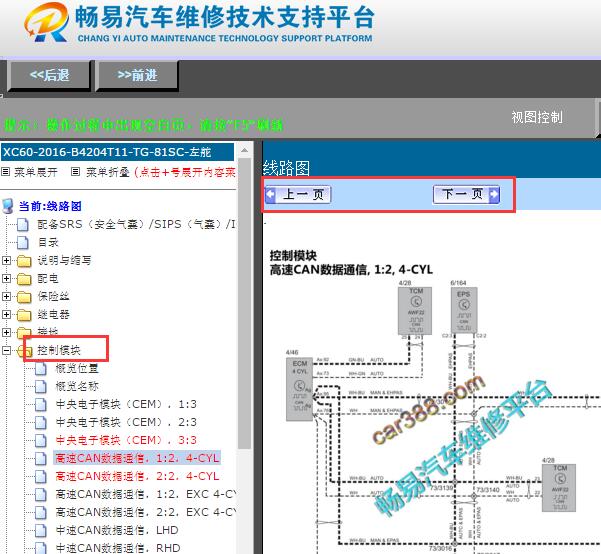Click document icon beside 中速CAN数据通信, LHD
Image resolution: width=601 pixels, height=554 pixels.
[x=41, y=531]
